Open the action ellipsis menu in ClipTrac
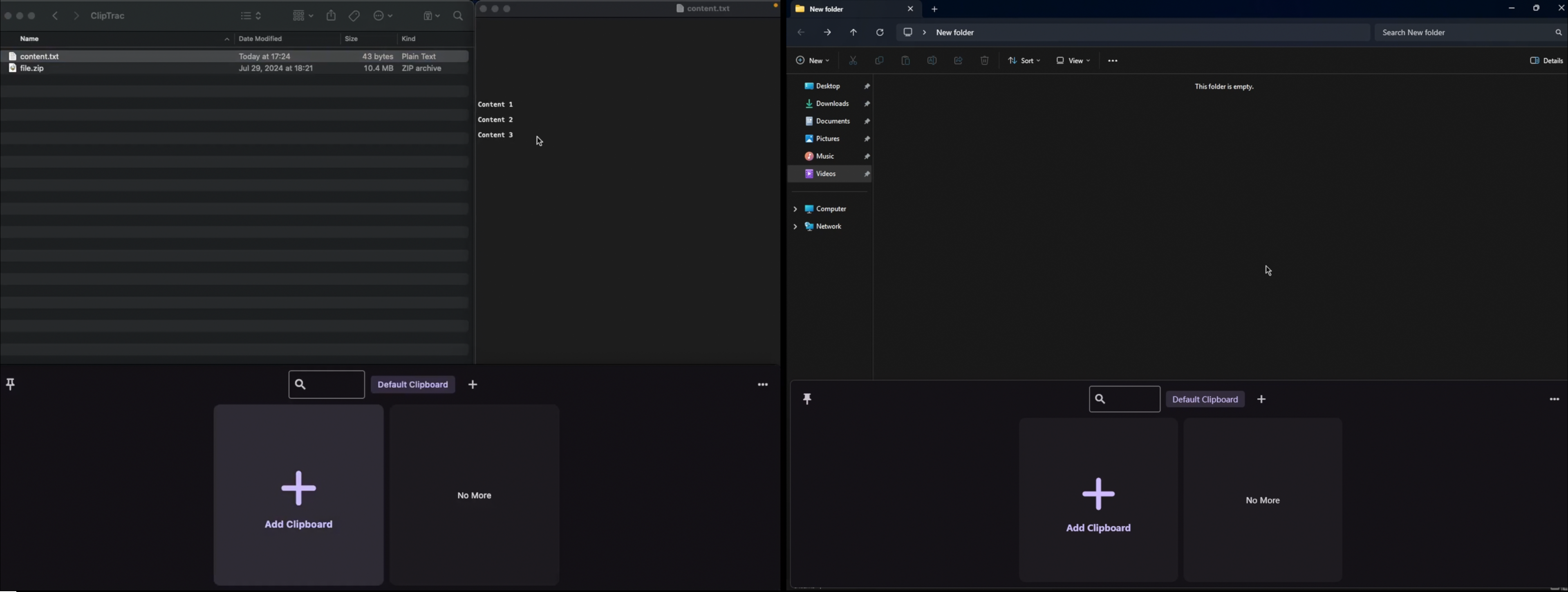This screenshot has width=1568, height=592. coord(383,16)
